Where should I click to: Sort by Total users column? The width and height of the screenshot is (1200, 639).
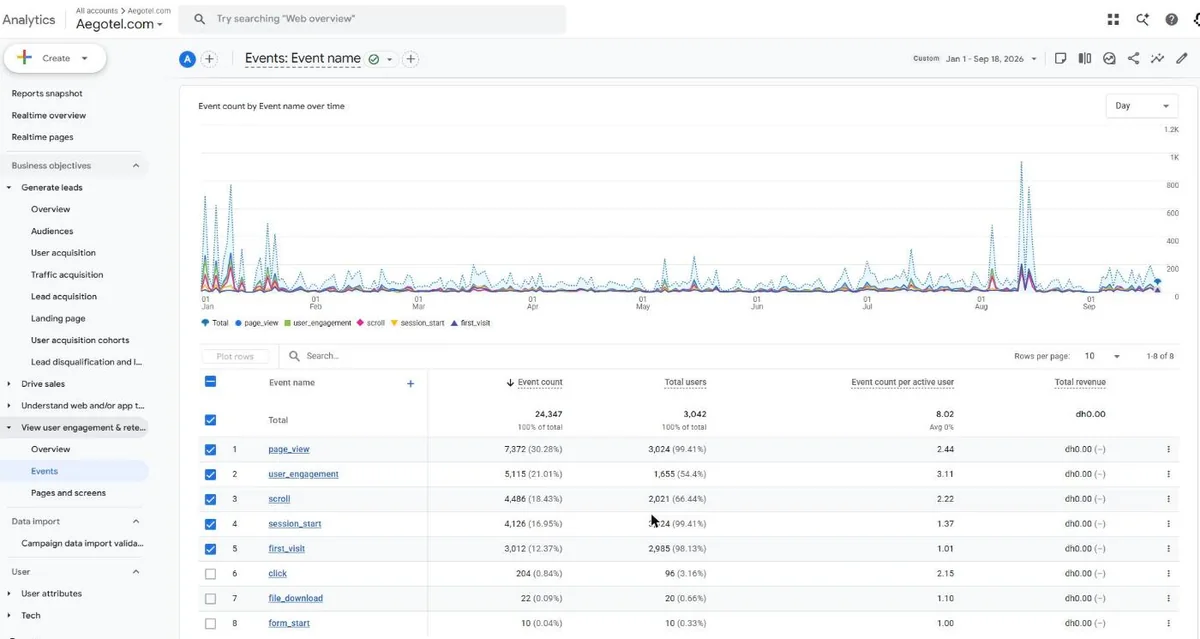click(x=685, y=383)
